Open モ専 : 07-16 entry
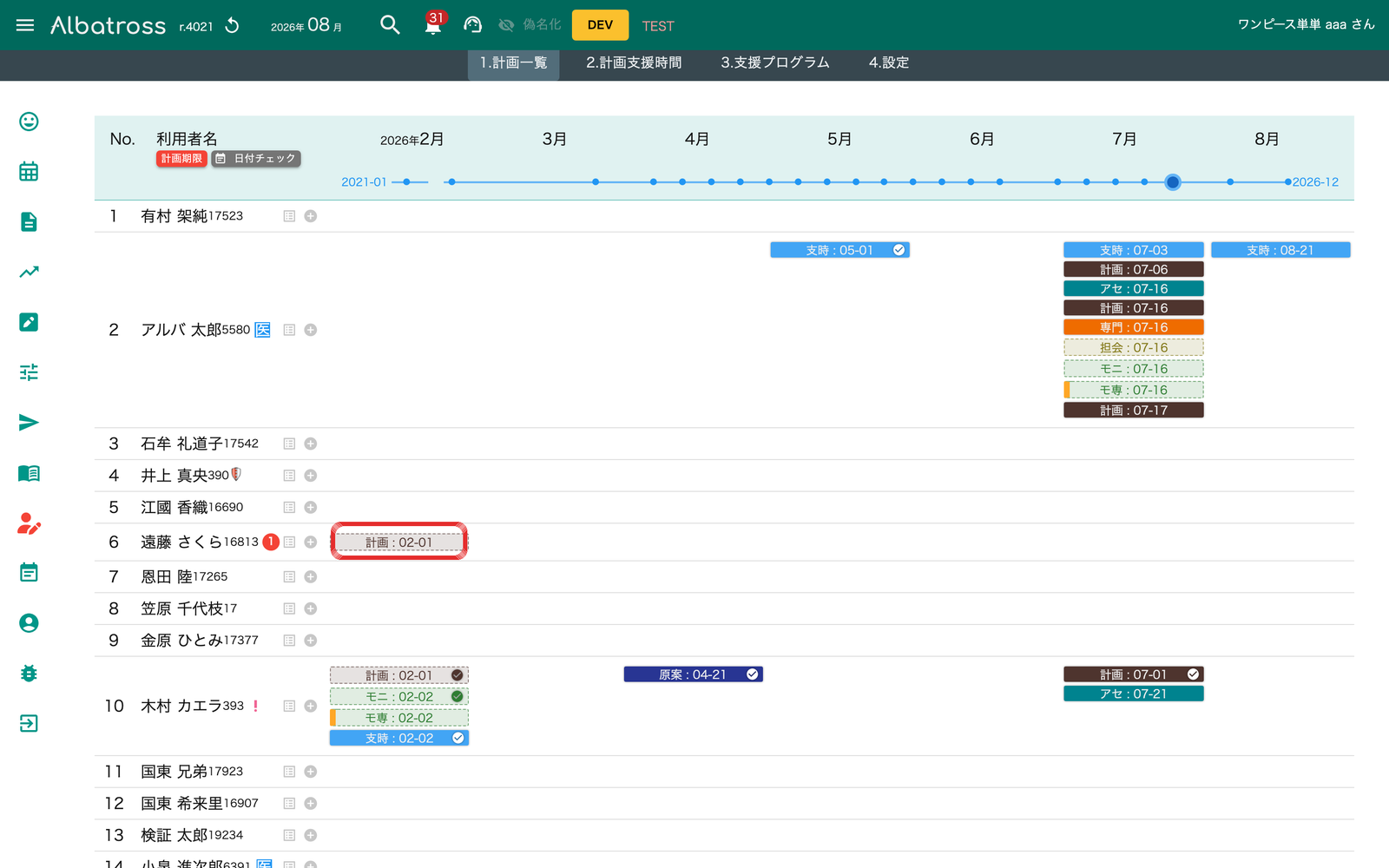 1134,390
